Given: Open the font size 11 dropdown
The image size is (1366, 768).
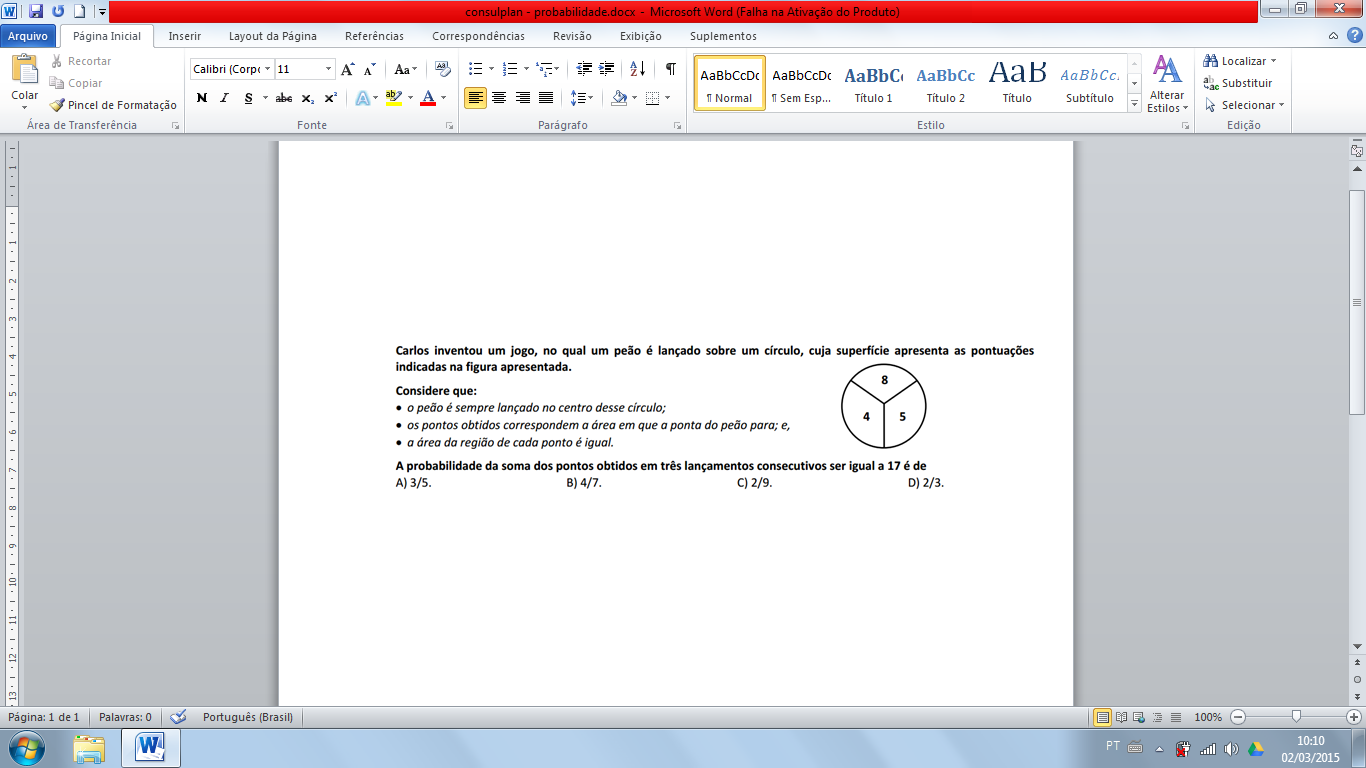Looking at the screenshot, I should pos(329,69).
